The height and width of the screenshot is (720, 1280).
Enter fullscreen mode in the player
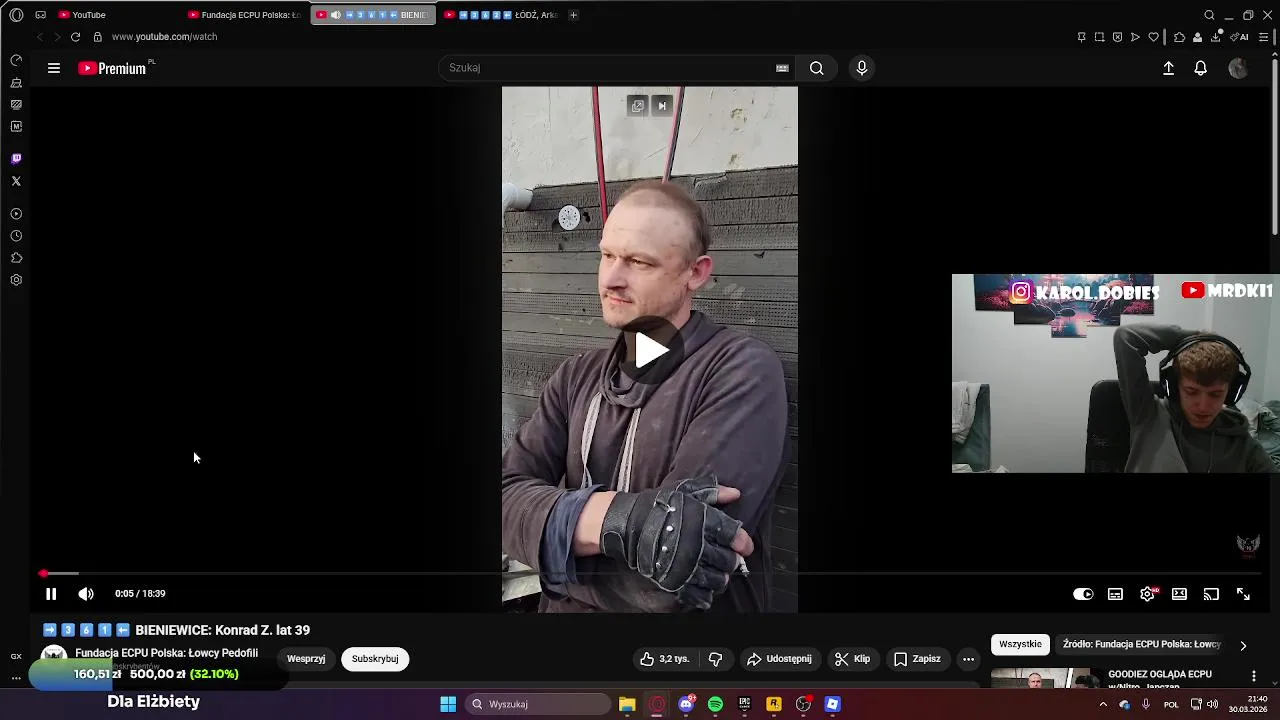pos(1243,594)
